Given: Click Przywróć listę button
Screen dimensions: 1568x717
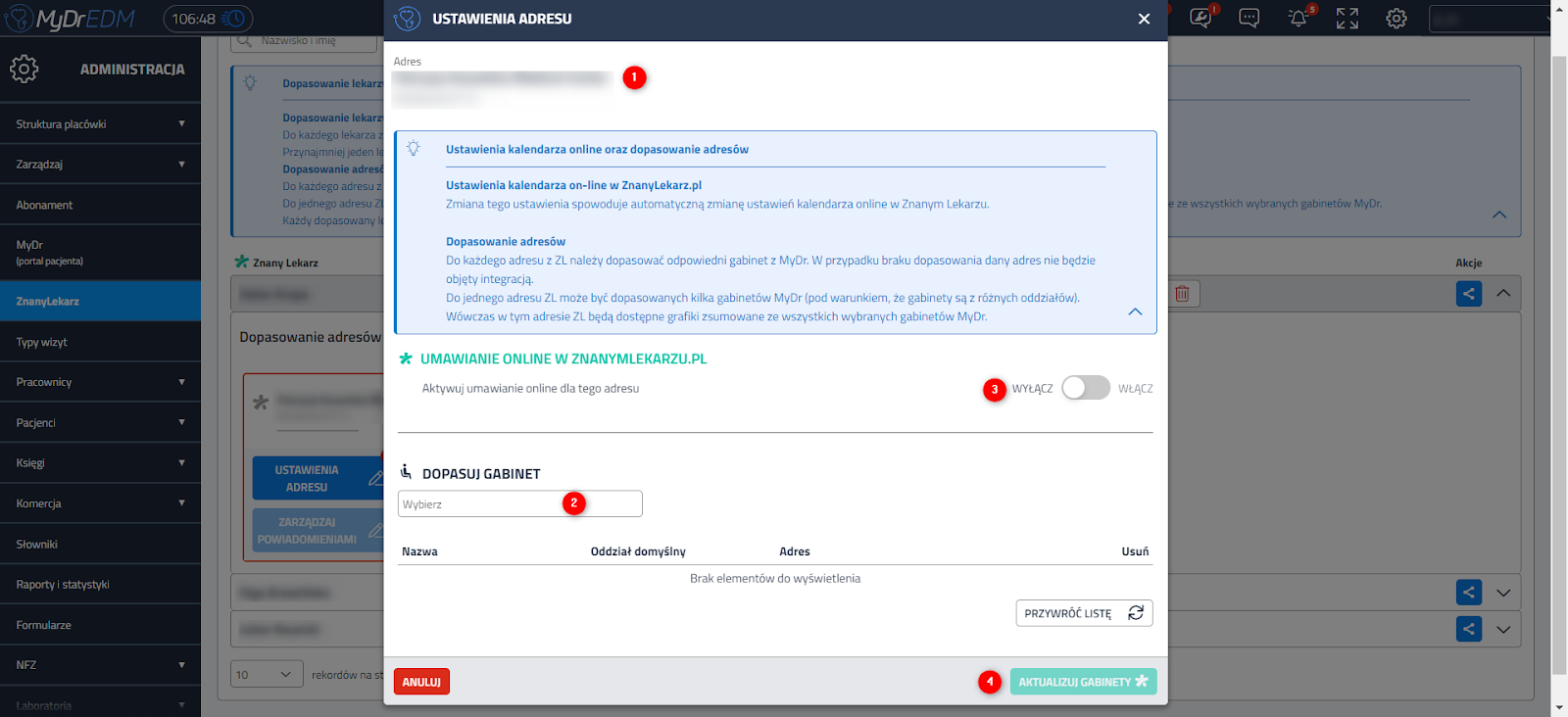Looking at the screenshot, I should (1084, 613).
